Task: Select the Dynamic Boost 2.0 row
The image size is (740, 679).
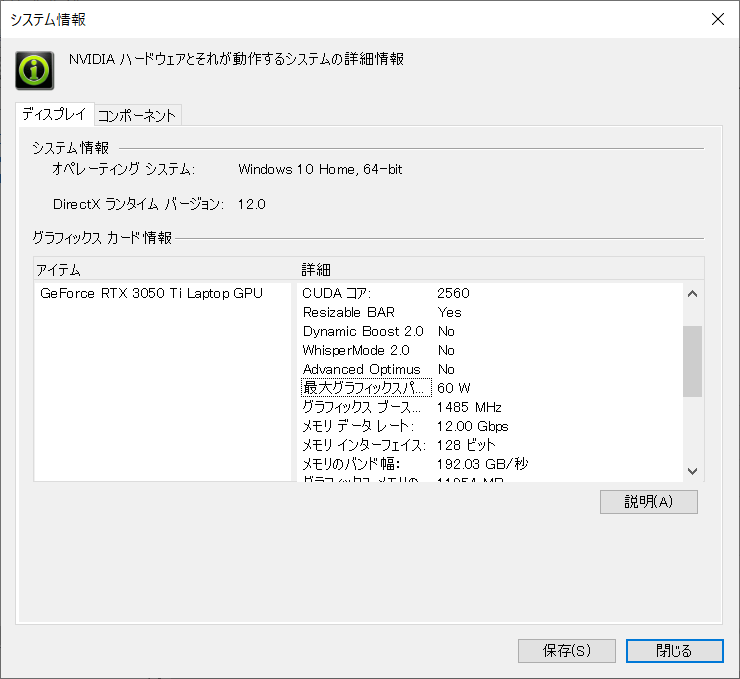Action: tap(363, 331)
